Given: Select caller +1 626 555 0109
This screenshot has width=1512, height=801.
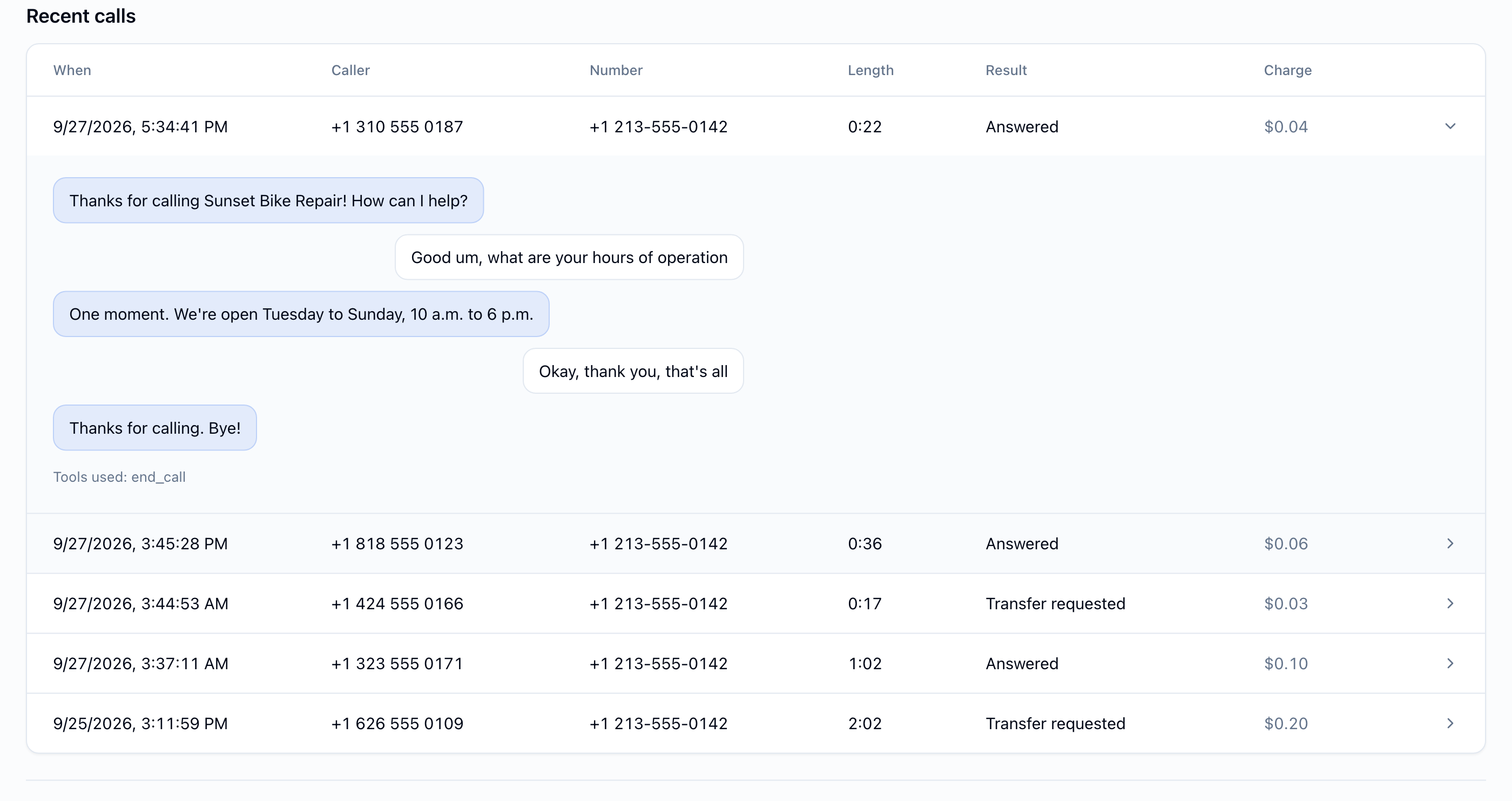Looking at the screenshot, I should (x=397, y=723).
